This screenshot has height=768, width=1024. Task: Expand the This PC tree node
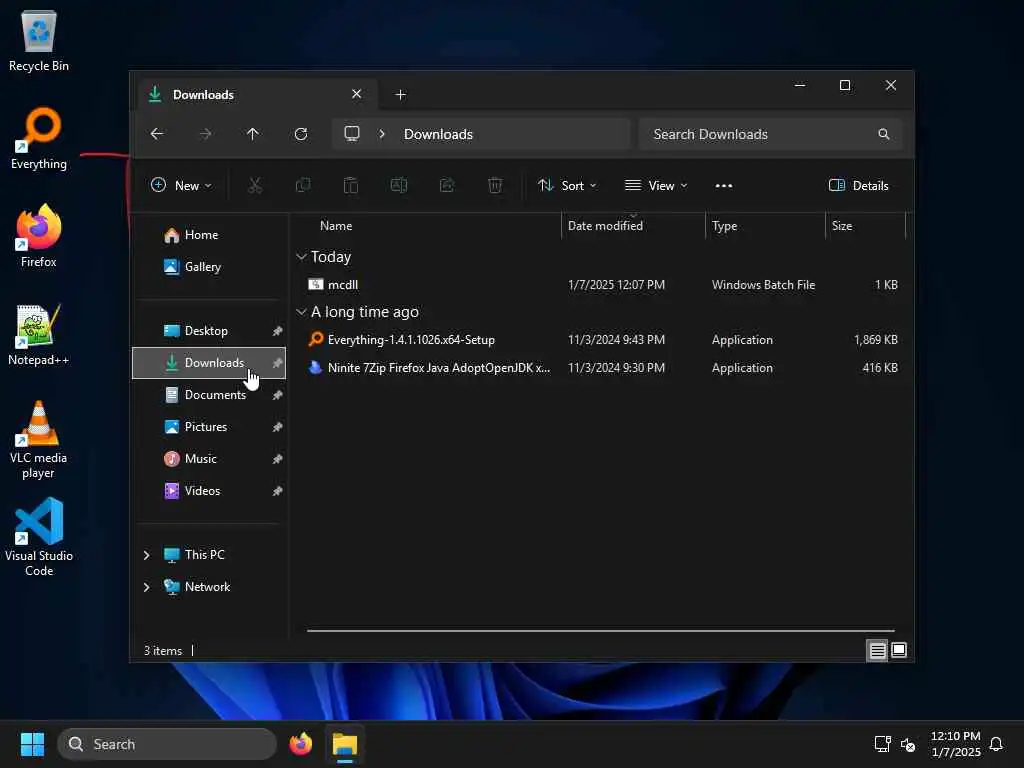click(146, 555)
